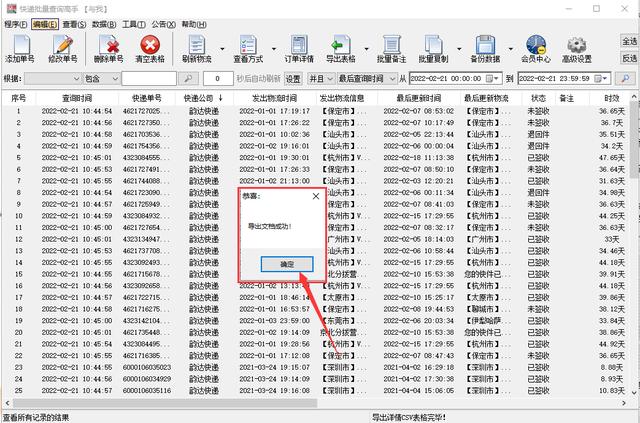Click the horizontal scrollbar right arrow
This screenshot has width=640, height=423.
click(x=624, y=403)
